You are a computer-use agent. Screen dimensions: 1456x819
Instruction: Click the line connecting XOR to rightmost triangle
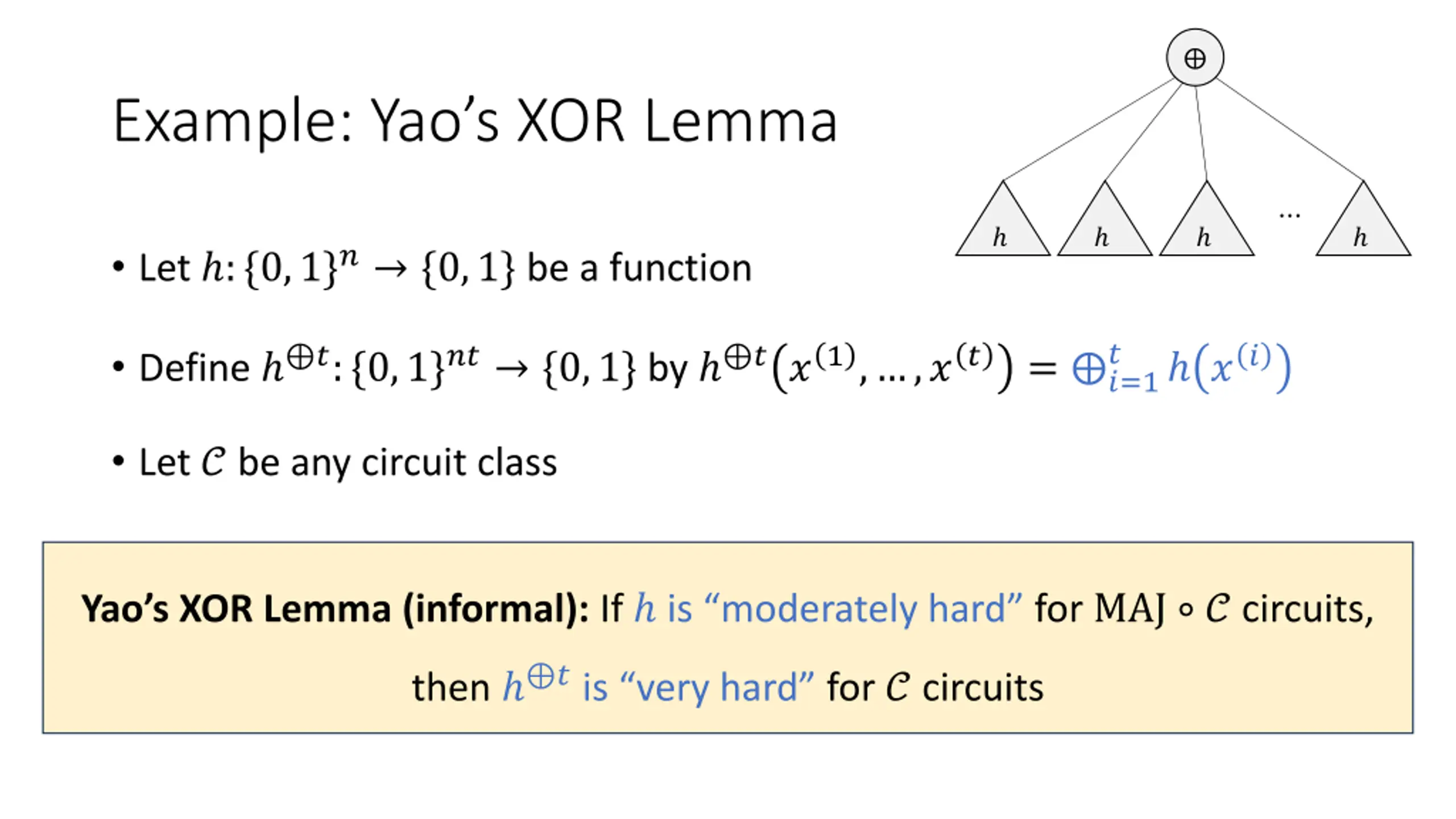tap(1289, 130)
